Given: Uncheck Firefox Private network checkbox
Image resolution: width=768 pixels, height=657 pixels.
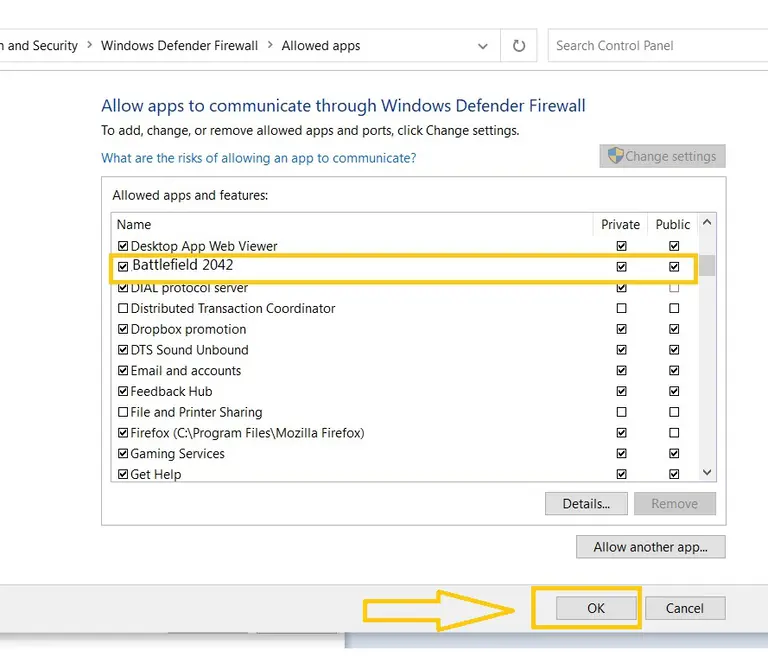Looking at the screenshot, I should coord(622,433).
